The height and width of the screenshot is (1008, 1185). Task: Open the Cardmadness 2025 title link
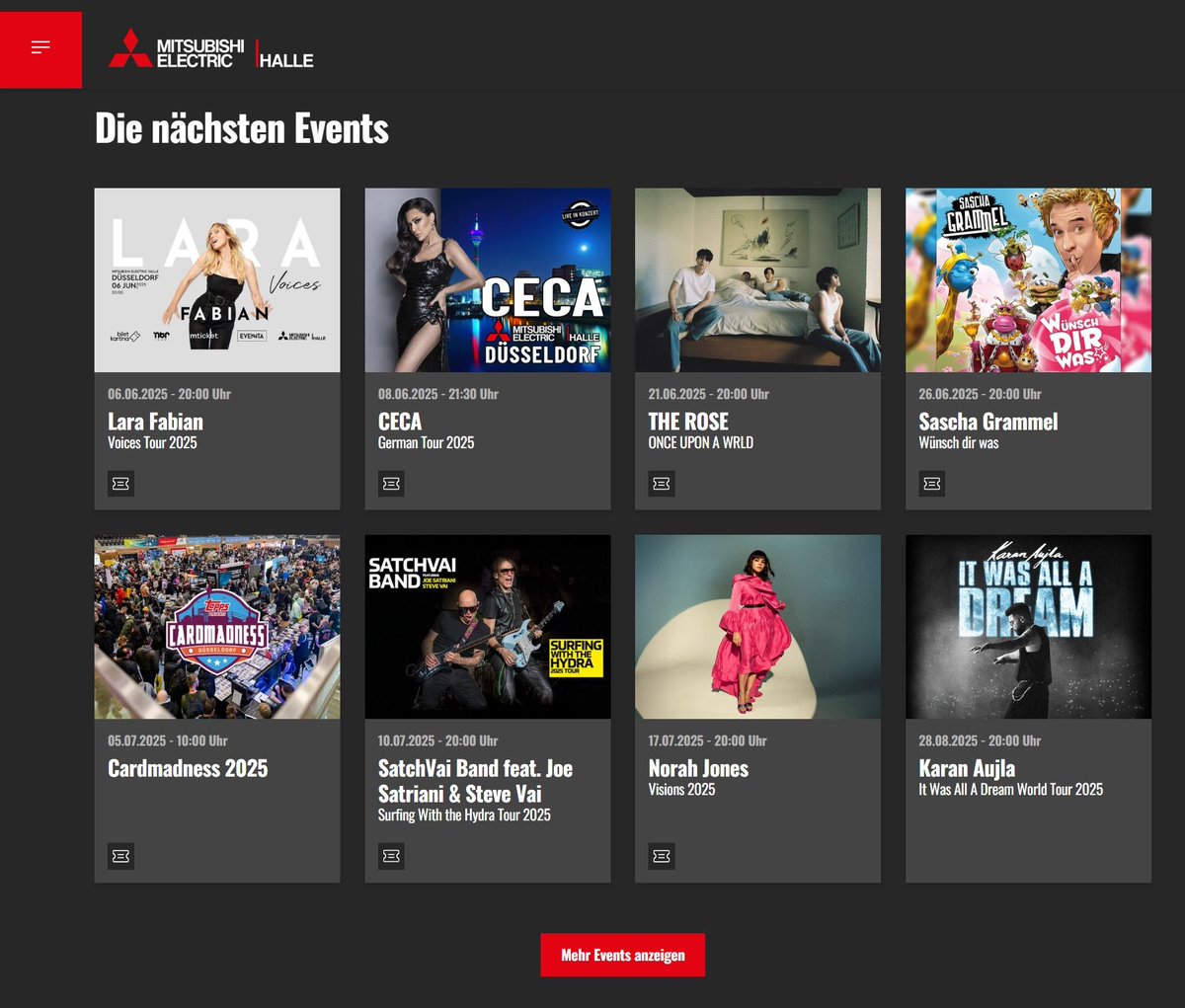pos(188,768)
